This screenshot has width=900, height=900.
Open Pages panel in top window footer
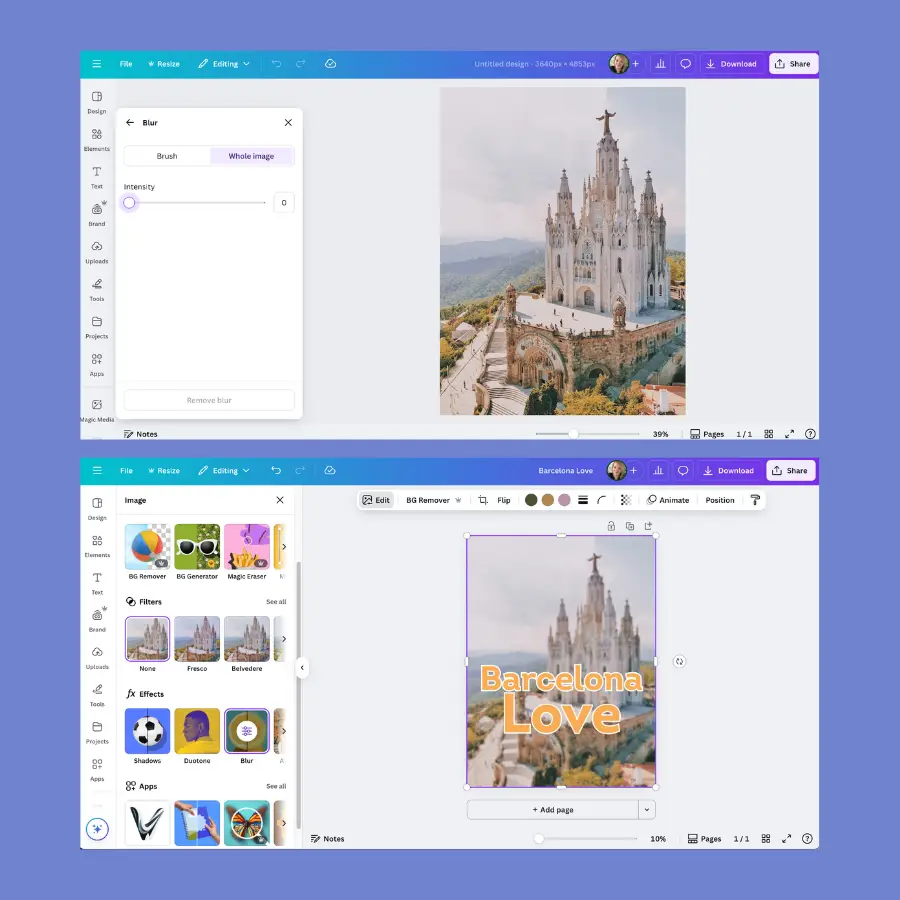pos(707,434)
